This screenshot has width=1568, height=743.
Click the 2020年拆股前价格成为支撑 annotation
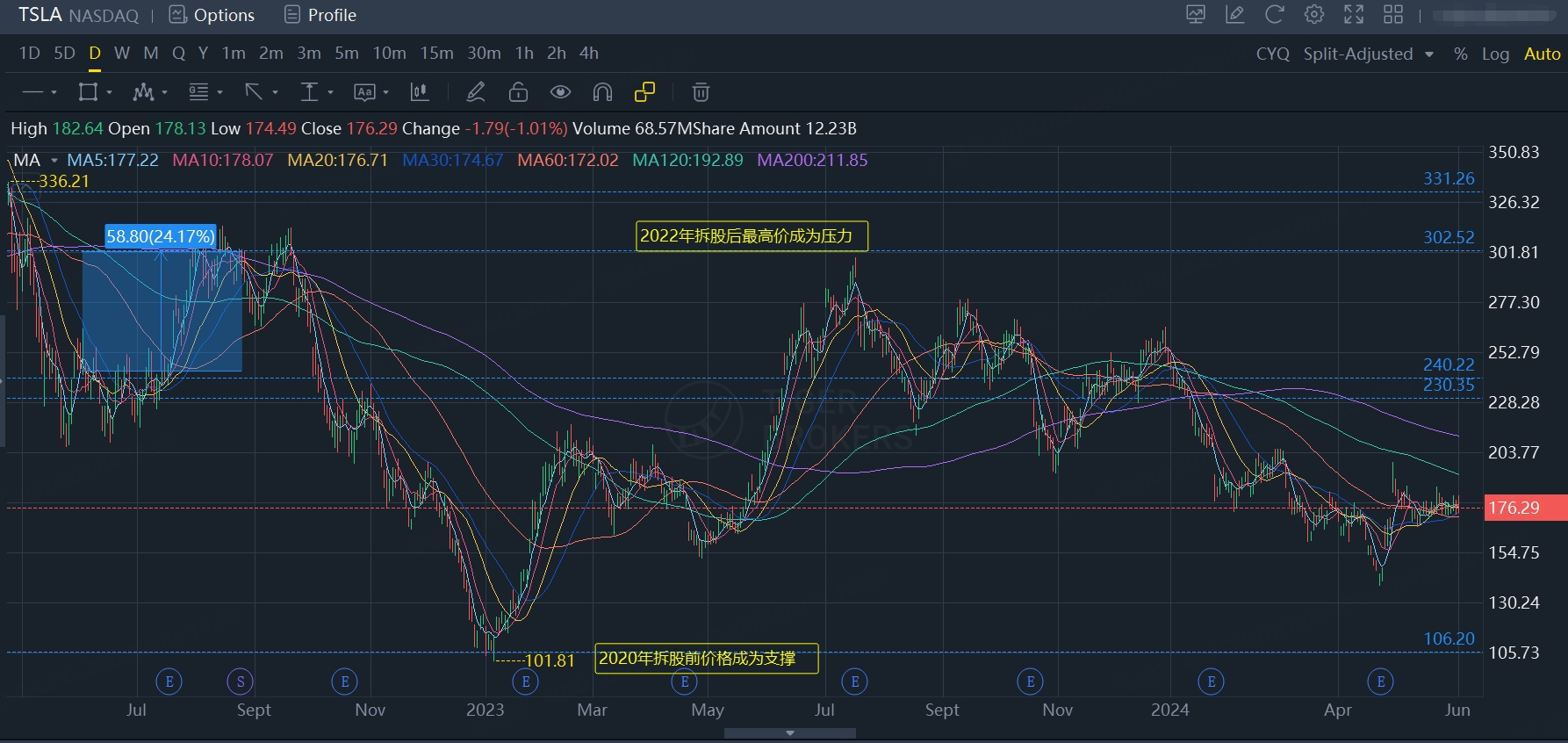point(707,659)
